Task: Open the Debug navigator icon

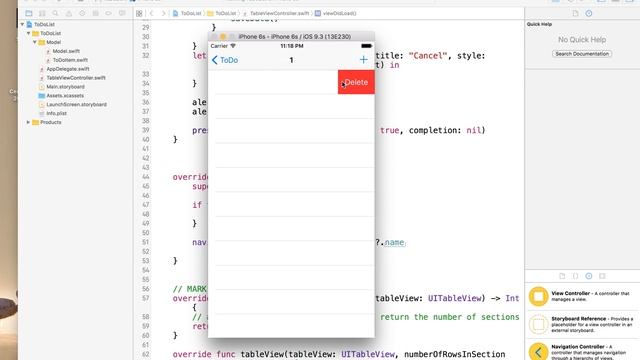Action: (96, 13)
